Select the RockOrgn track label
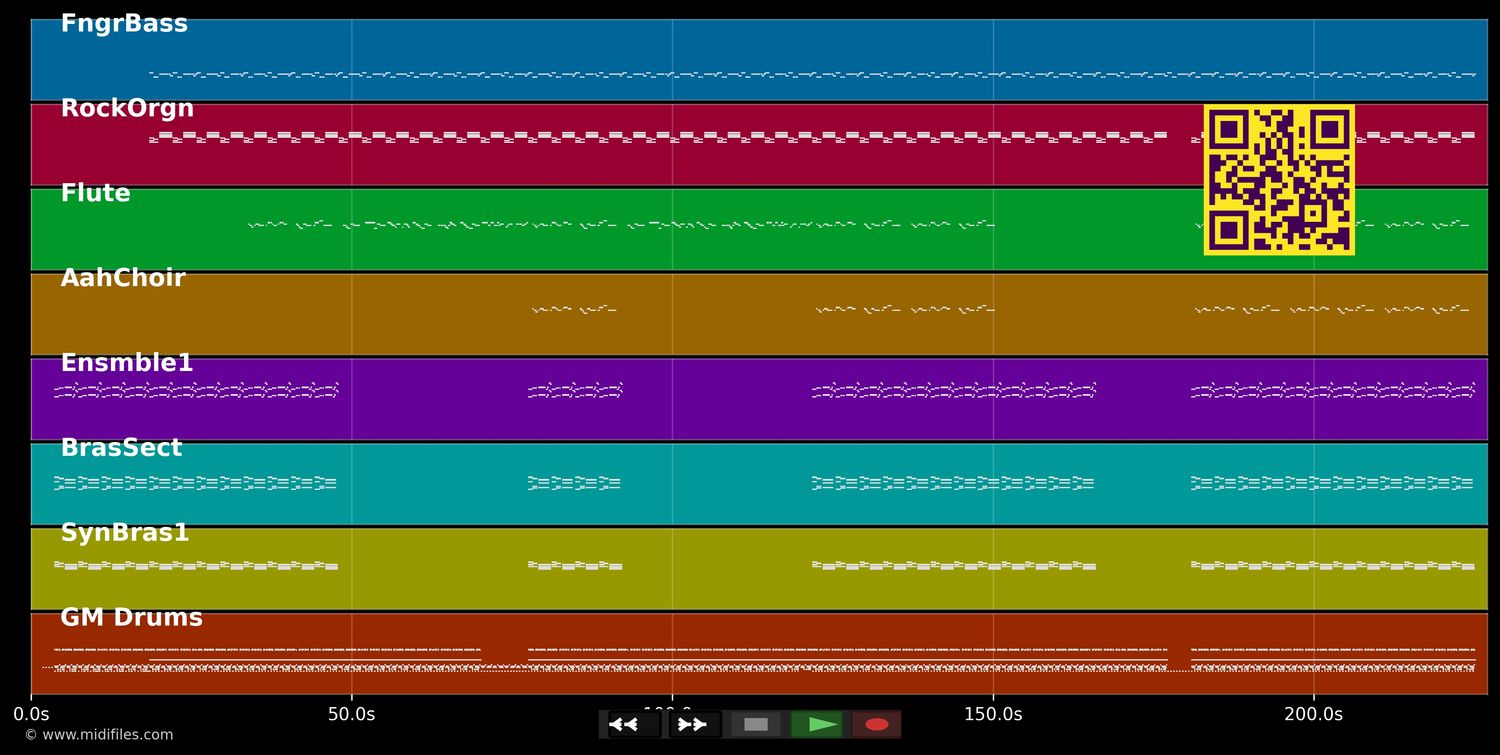This screenshot has width=1500, height=755. tap(127, 109)
